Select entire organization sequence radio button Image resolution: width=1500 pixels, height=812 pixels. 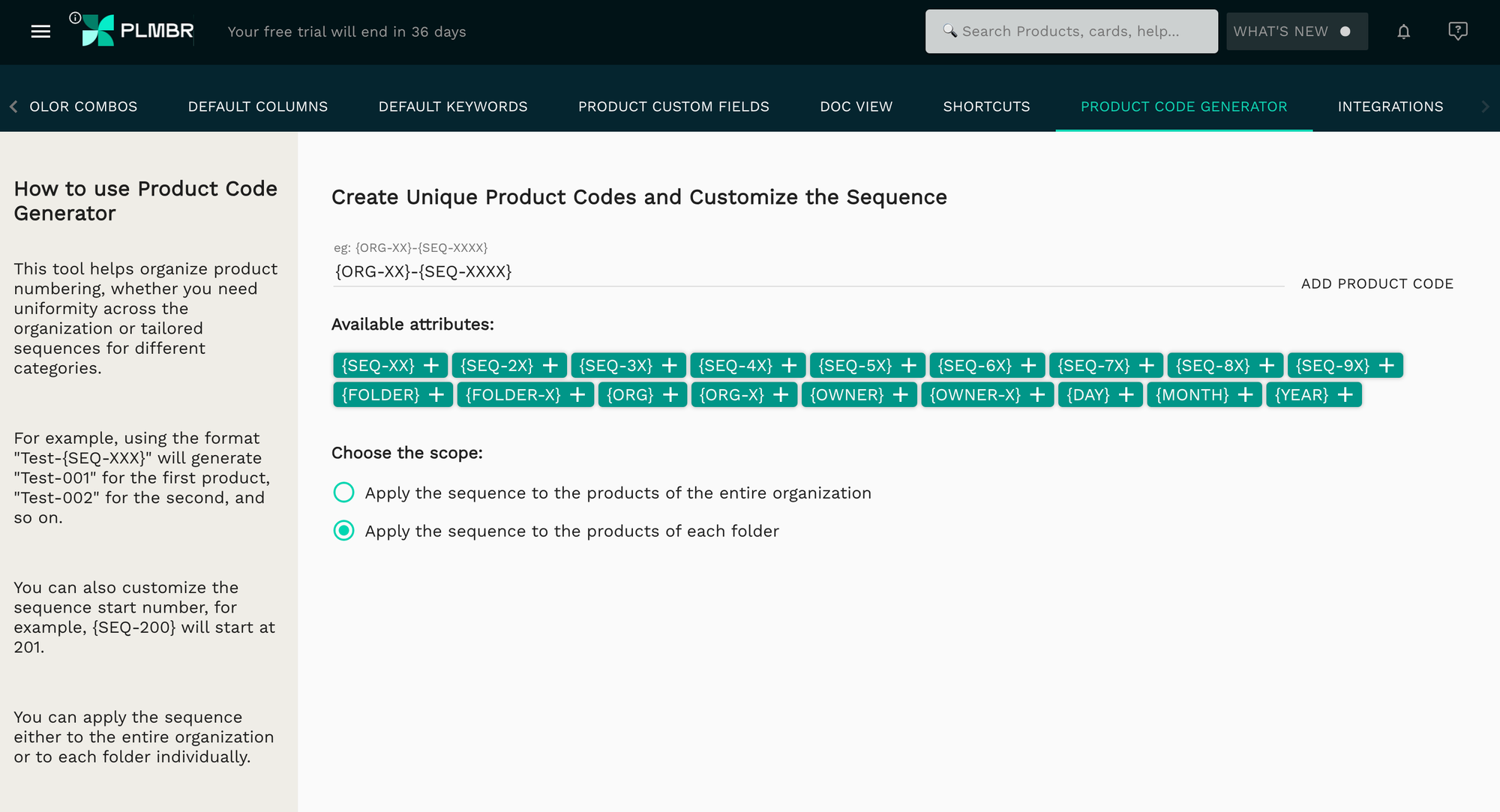[x=345, y=493]
